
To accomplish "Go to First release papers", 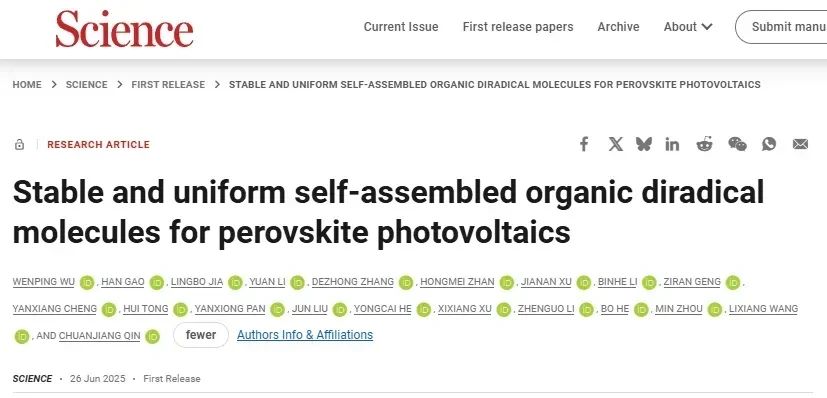I will [518, 27].
